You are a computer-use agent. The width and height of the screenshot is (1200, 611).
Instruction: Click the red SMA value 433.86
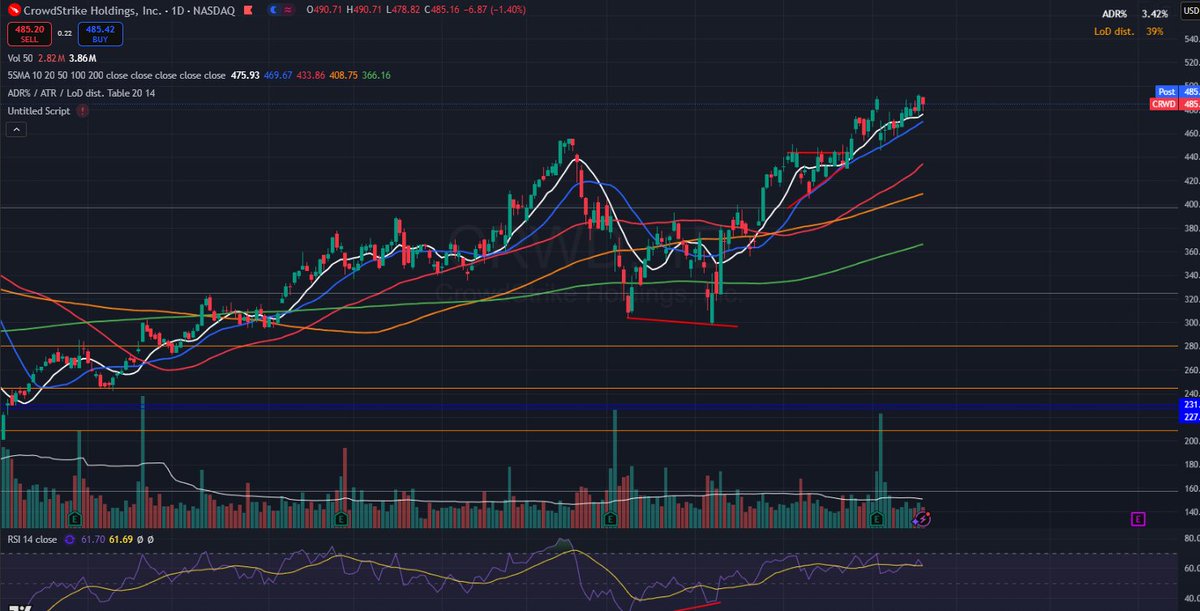[x=311, y=75]
